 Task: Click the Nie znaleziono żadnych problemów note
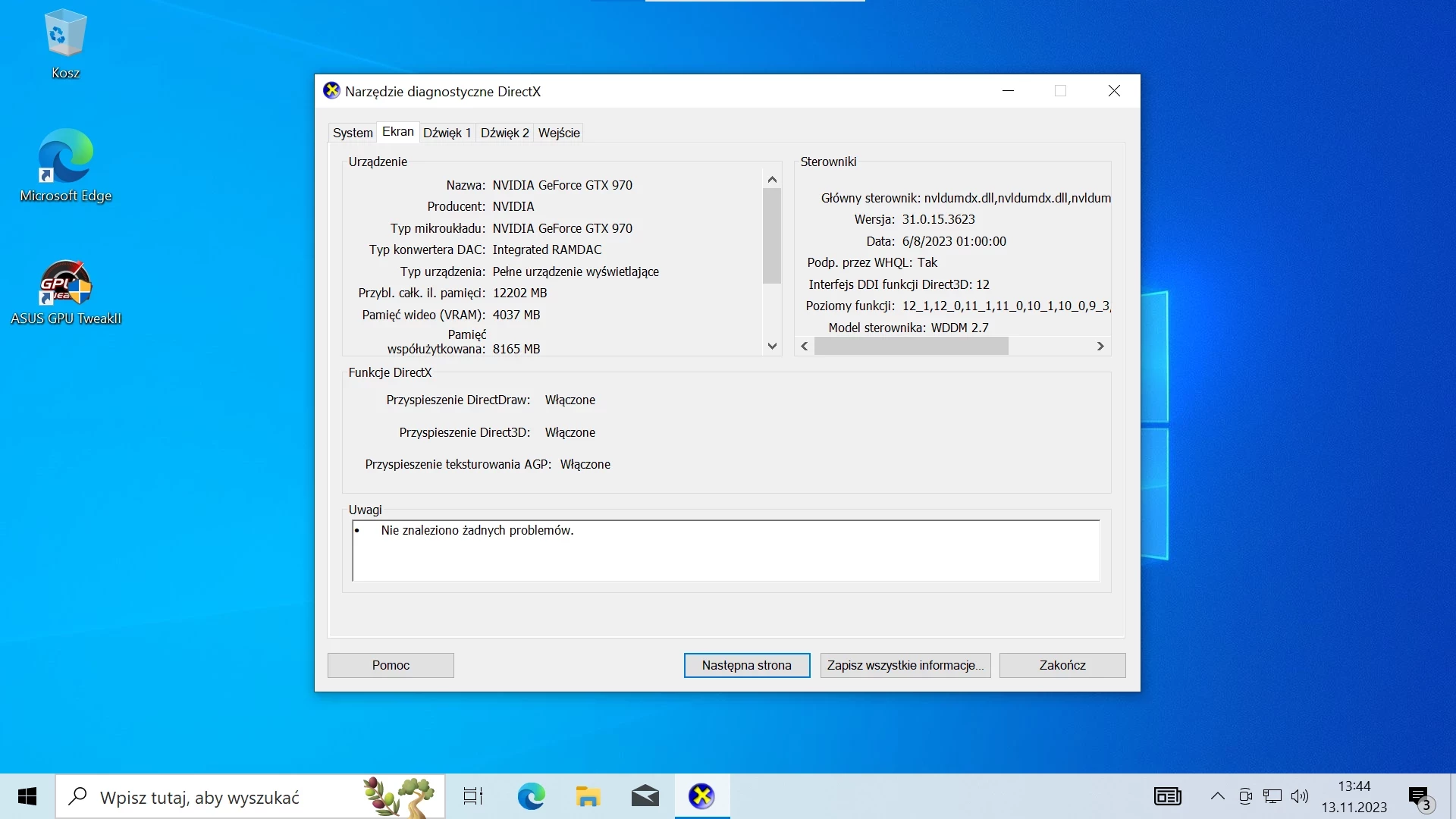(477, 530)
